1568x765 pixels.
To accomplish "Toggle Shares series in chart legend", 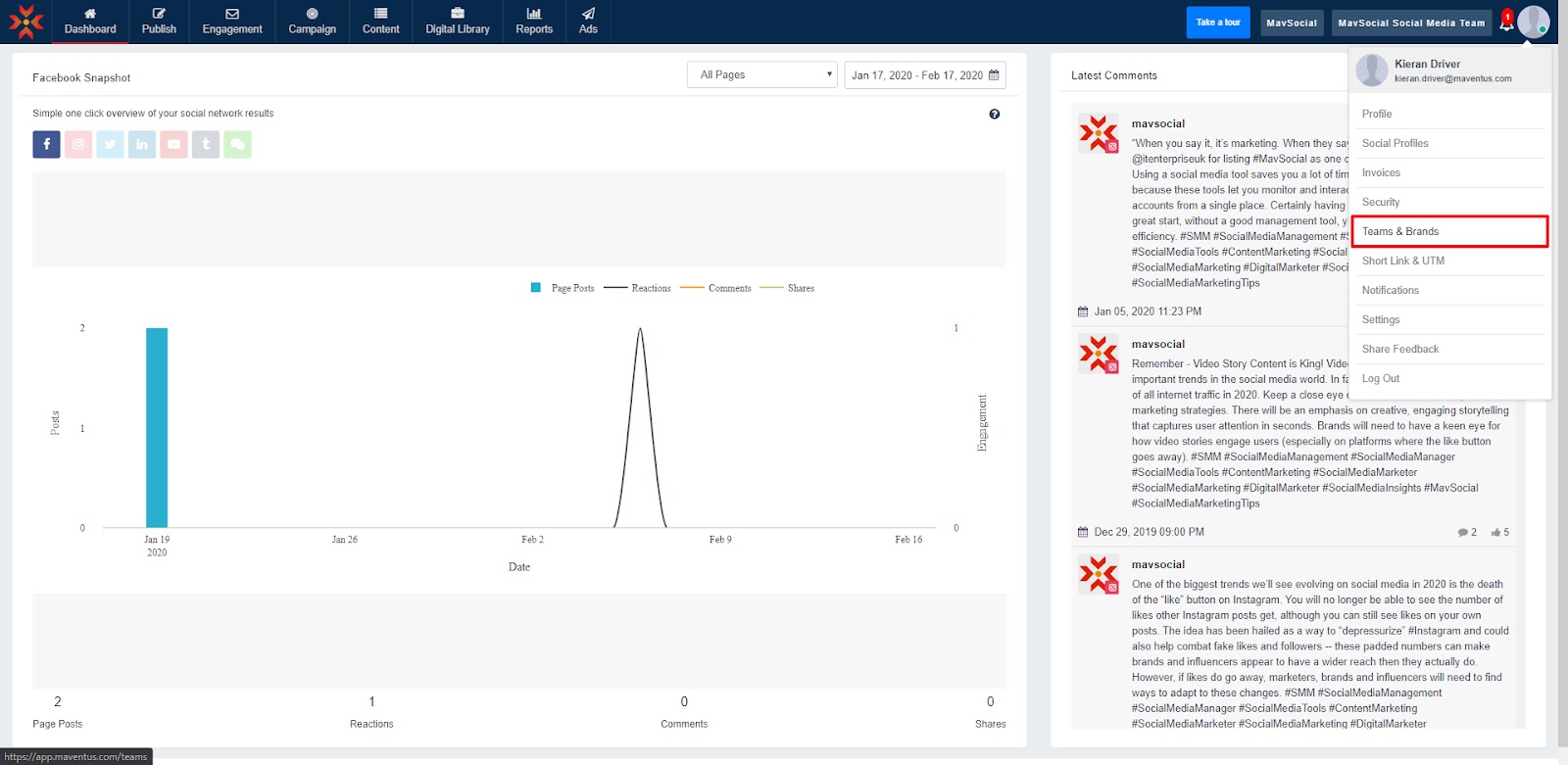I will (x=788, y=288).
